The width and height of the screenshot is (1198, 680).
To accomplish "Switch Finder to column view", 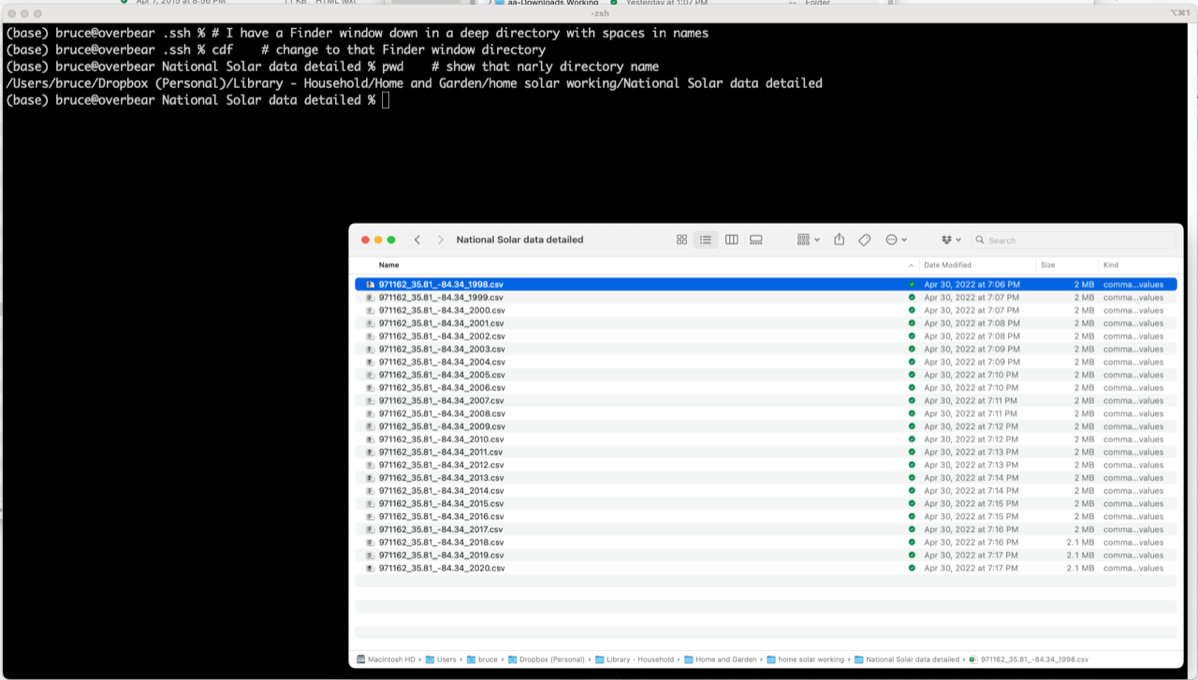I will pos(731,240).
